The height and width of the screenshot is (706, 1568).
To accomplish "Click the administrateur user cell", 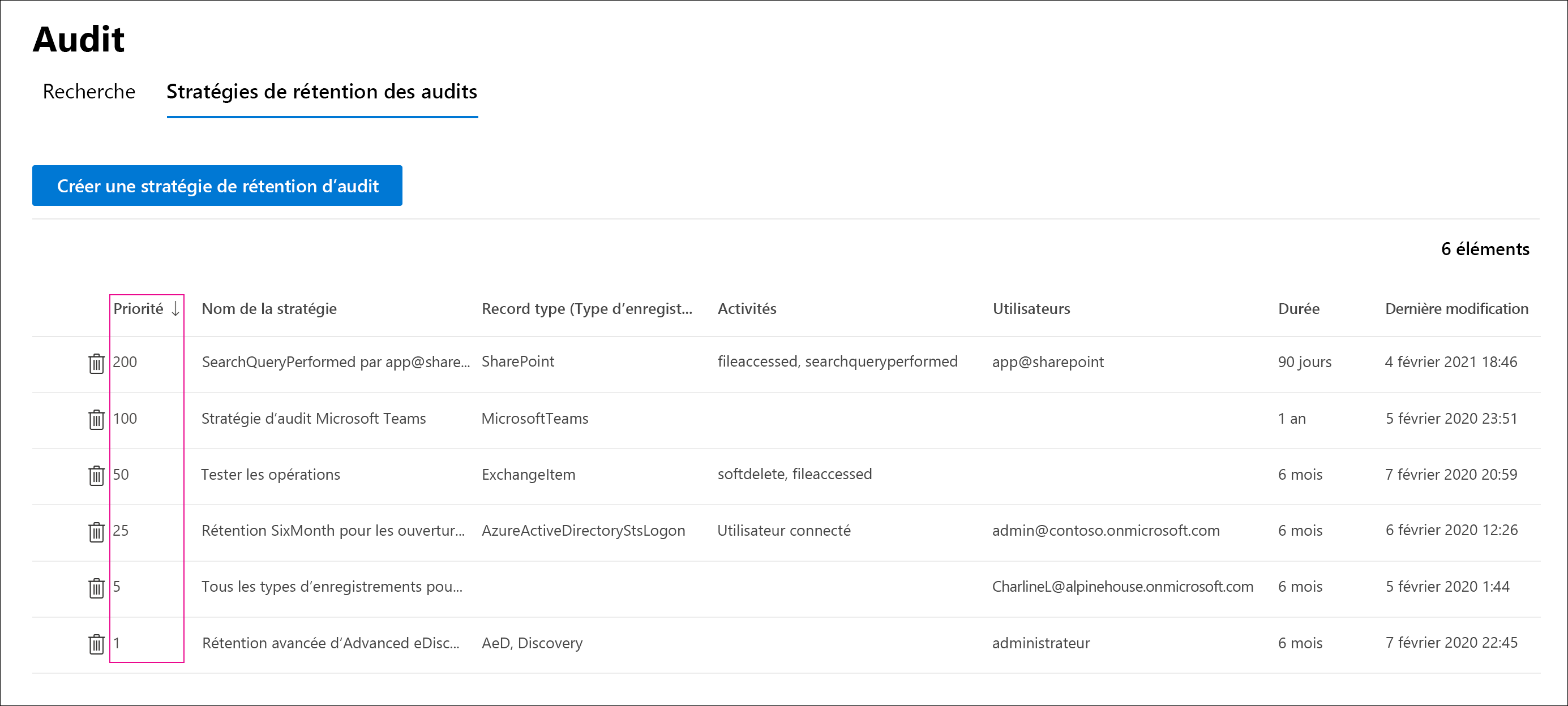I will 1041,643.
